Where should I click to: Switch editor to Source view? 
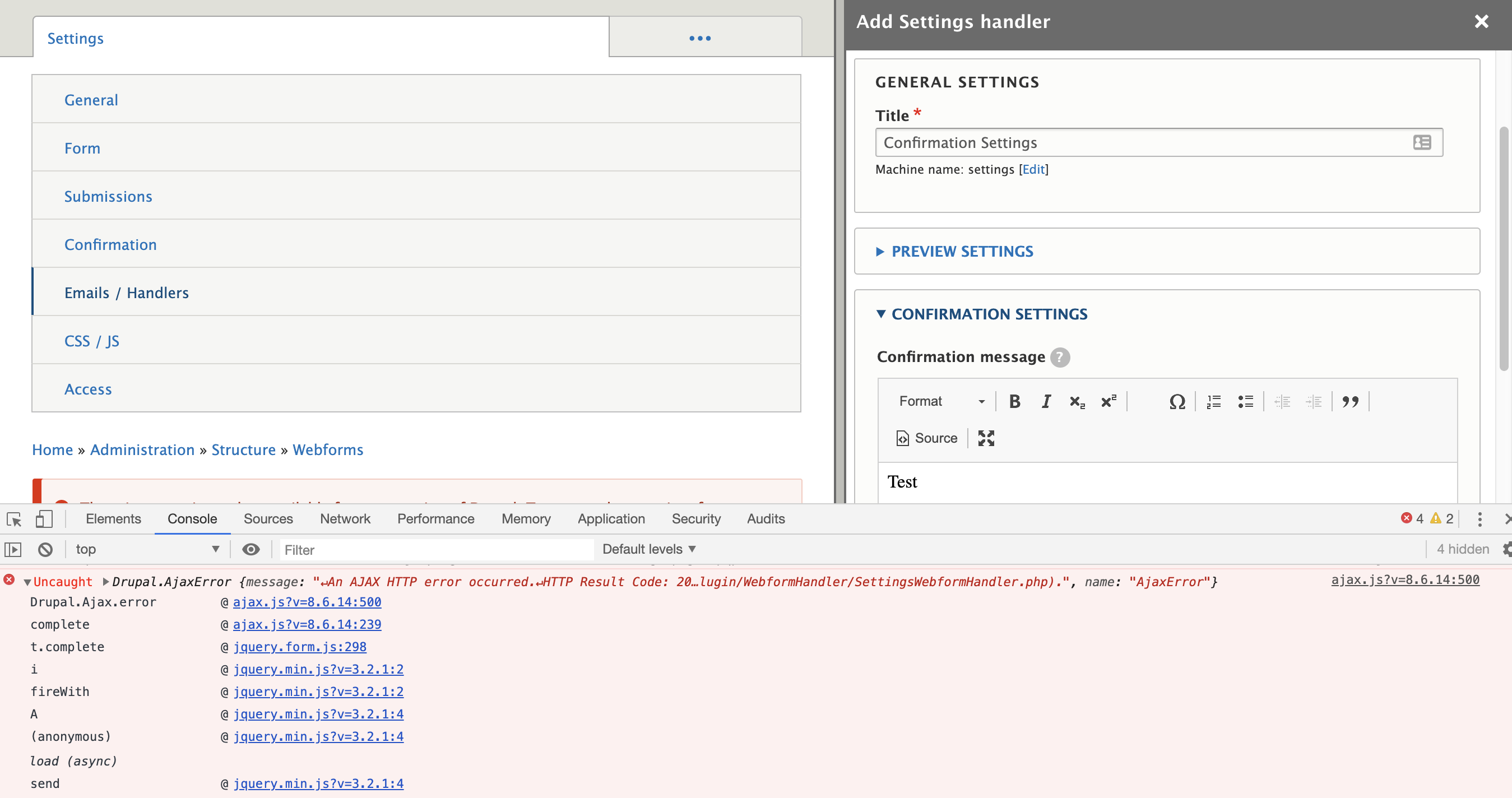pyautogui.click(x=926, y=438)
